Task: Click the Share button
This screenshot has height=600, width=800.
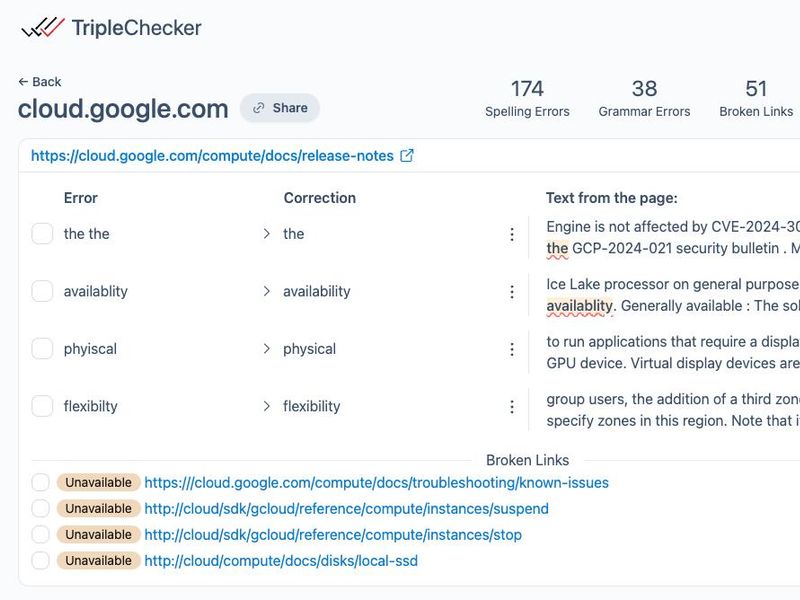Action: point(280,108)
